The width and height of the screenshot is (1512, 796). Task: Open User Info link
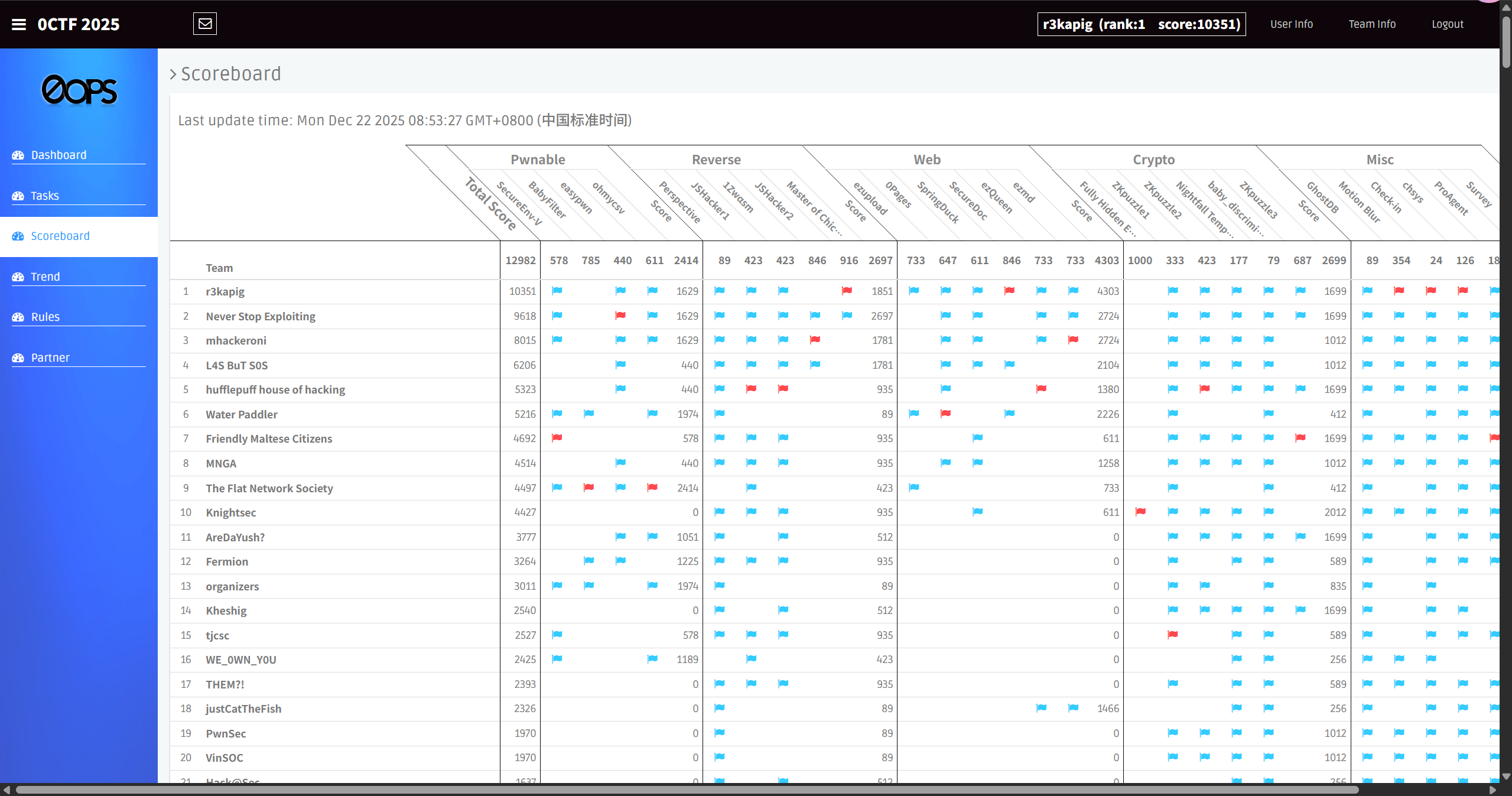coord(1292,24)
